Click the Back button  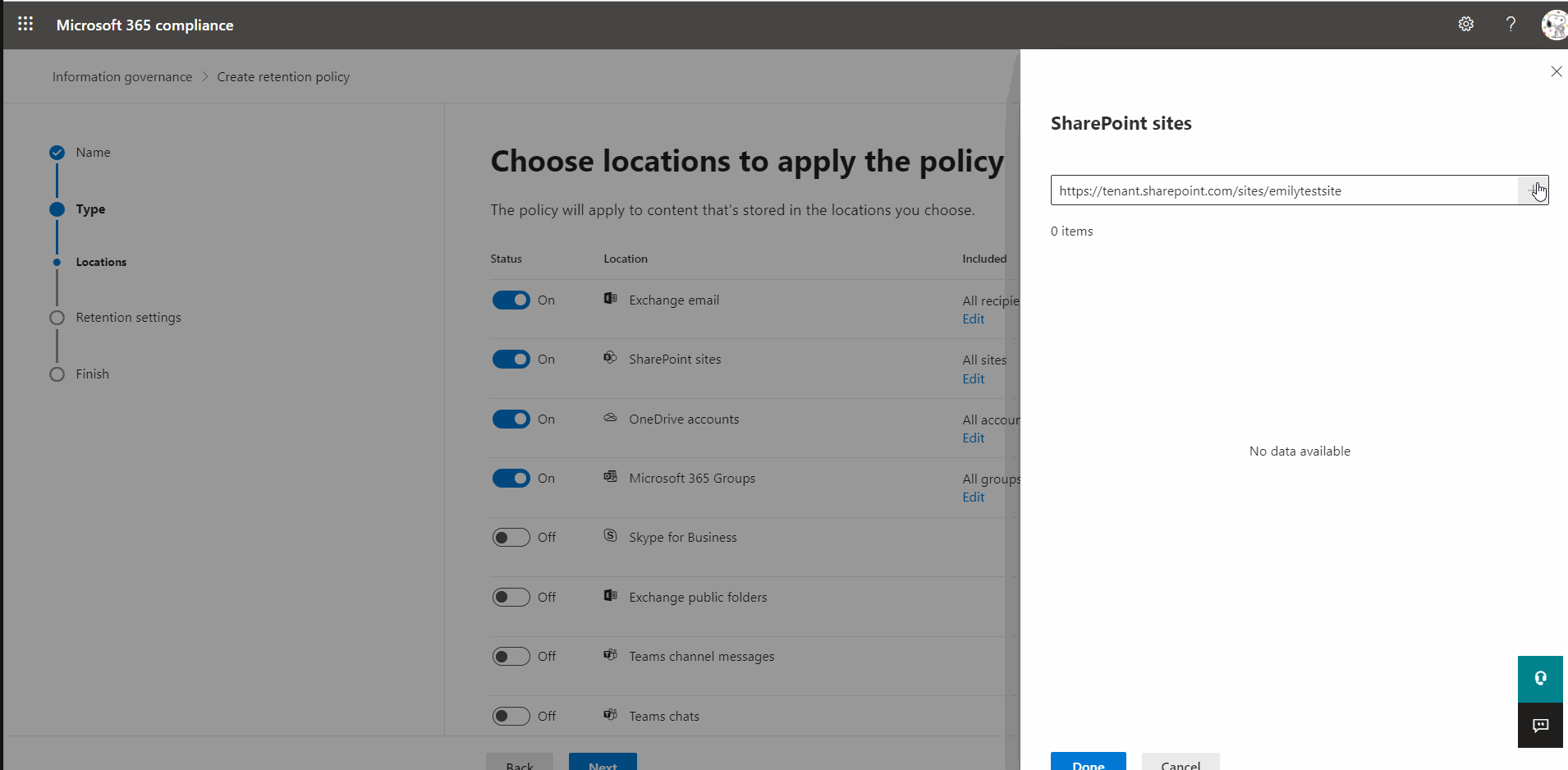[520, 762]
